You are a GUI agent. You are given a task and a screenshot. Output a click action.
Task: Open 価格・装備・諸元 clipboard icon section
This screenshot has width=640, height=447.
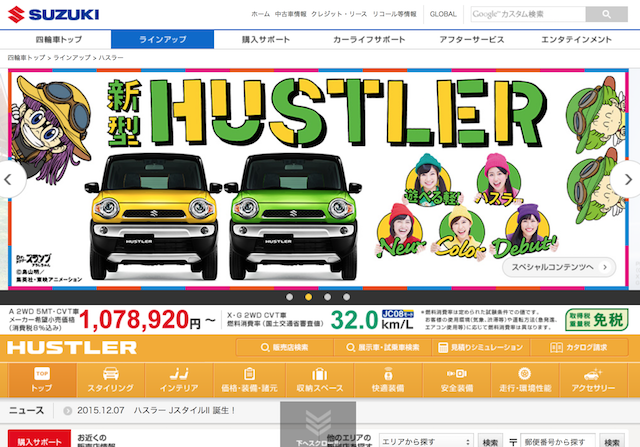pyautogui.click(x=249, y=380)
